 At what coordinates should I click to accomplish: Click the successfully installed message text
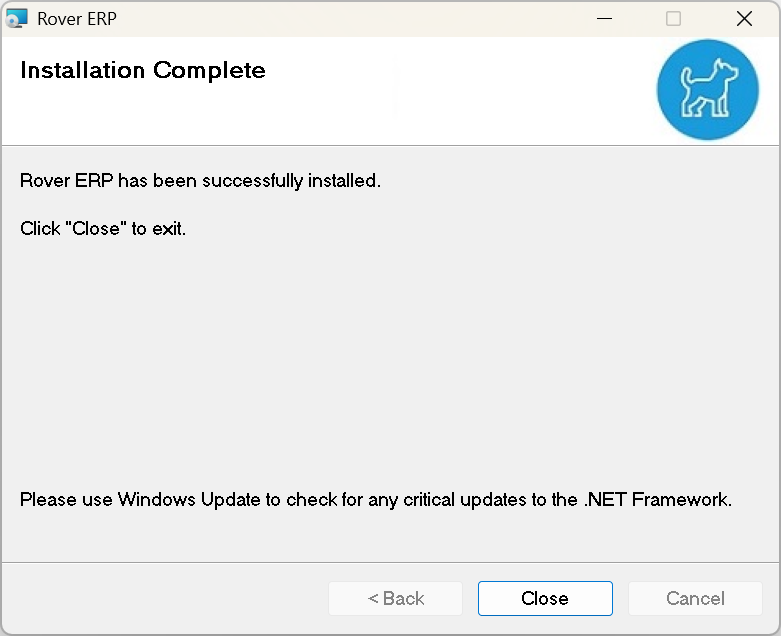point(200,181)
